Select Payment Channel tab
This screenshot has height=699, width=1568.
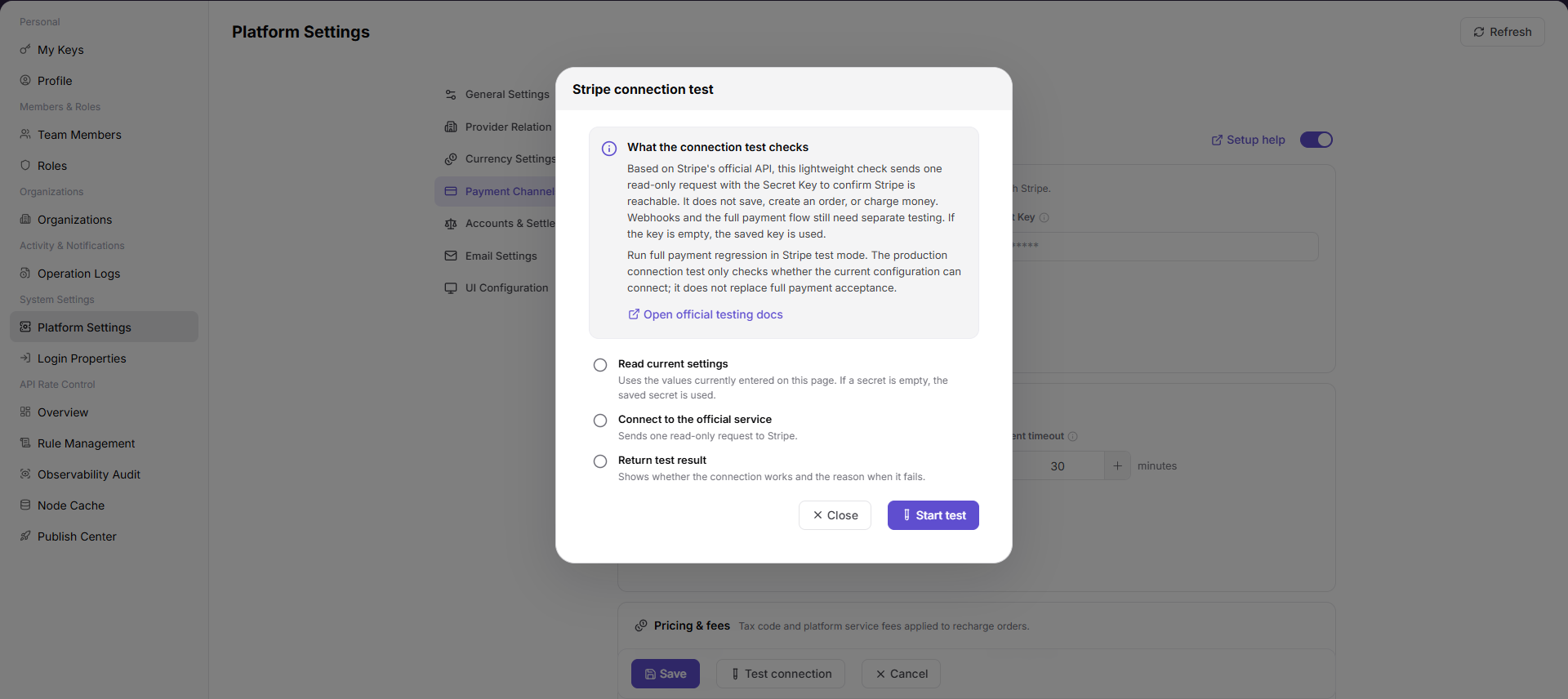(497, 191)
